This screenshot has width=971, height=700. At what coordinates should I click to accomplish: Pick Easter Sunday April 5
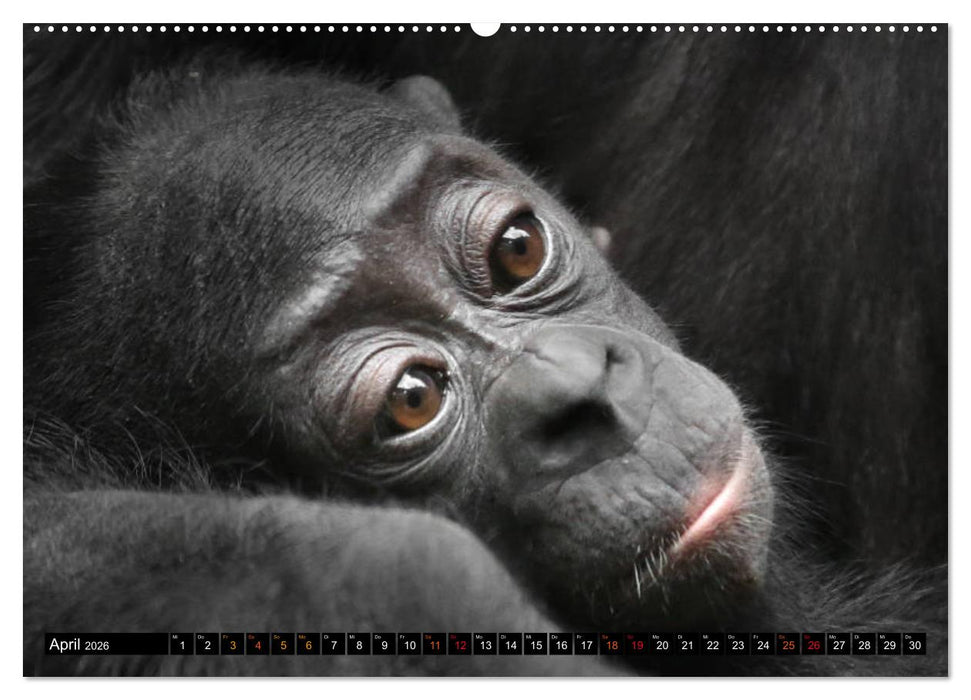click(283, 645)
